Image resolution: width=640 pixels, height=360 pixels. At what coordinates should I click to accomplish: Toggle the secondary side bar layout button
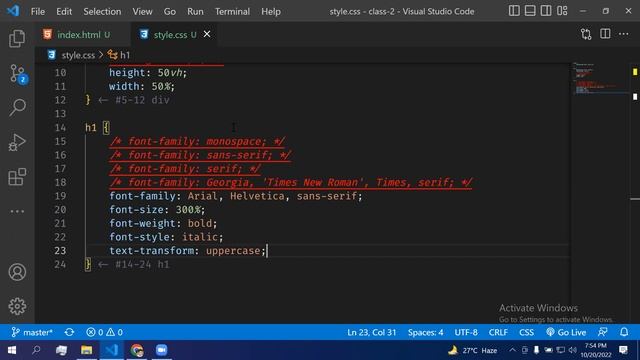click(546, 11)
